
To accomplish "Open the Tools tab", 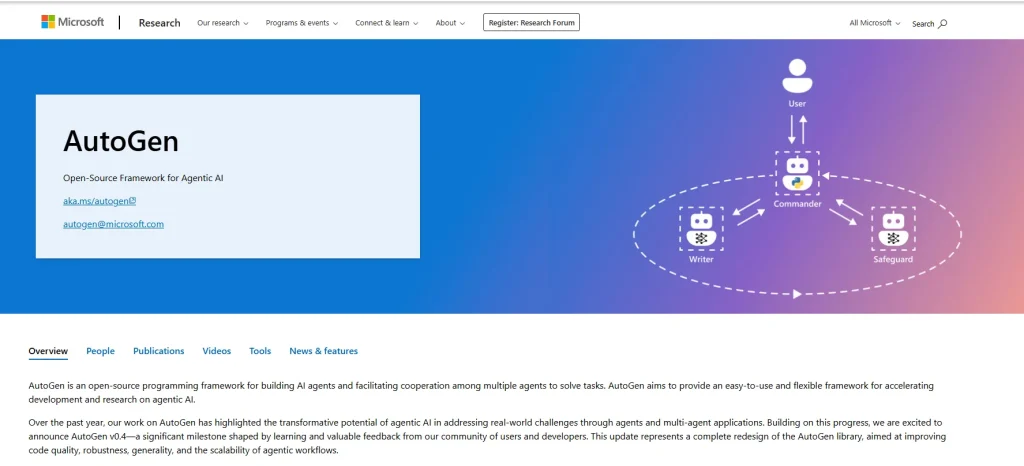I will coord(260,351).
